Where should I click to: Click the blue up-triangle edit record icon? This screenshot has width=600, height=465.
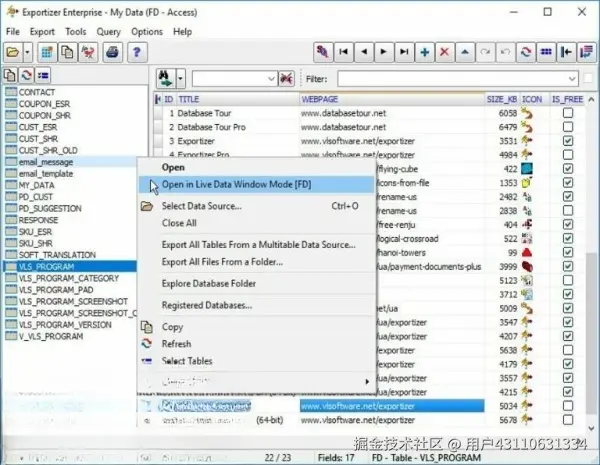pos(465,52)
